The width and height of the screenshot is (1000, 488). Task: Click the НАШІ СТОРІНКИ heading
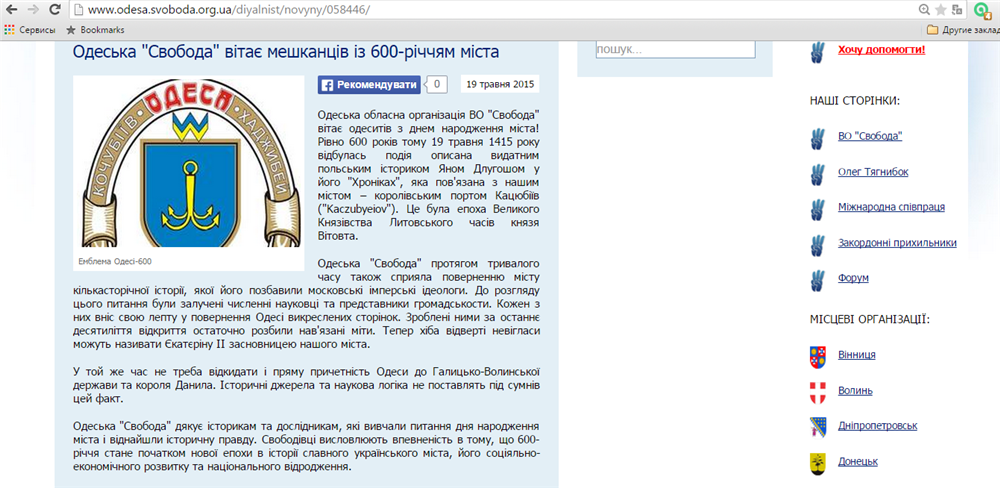pyautogui.click(x=855, y=100)
